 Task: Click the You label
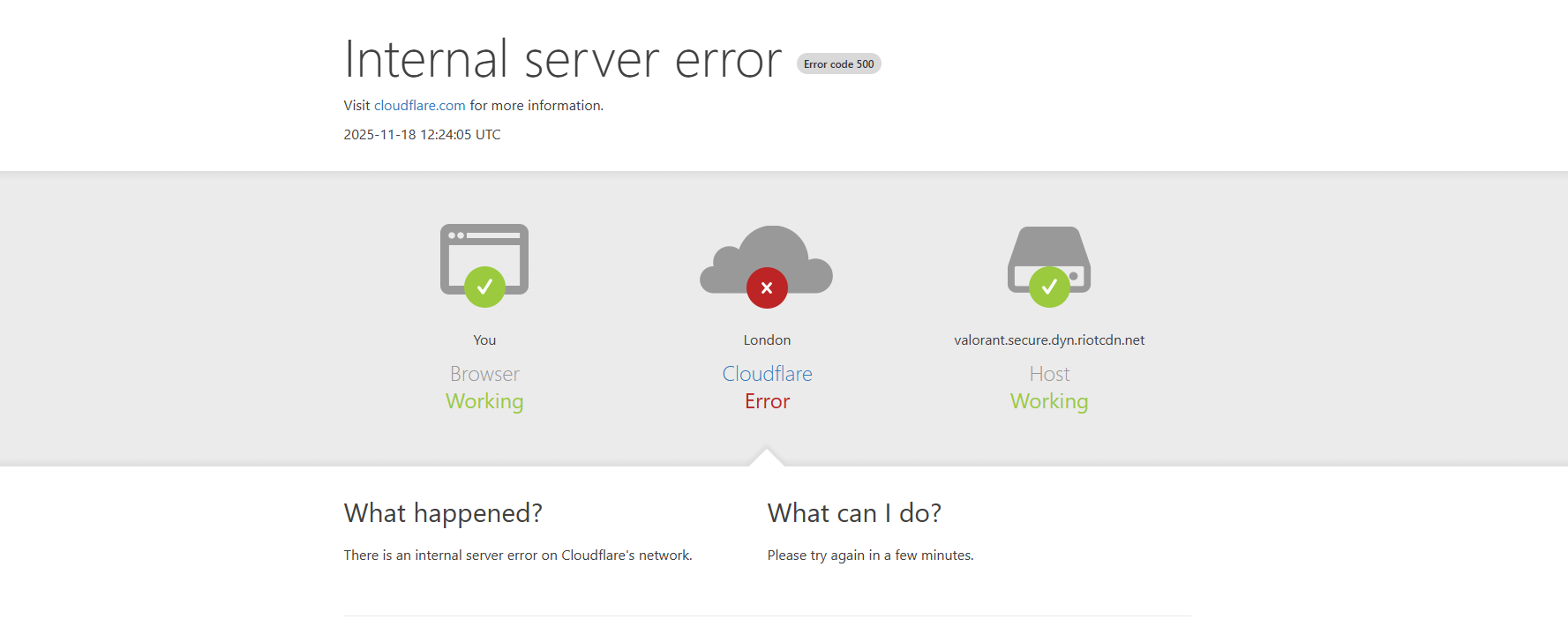point(484,339)
